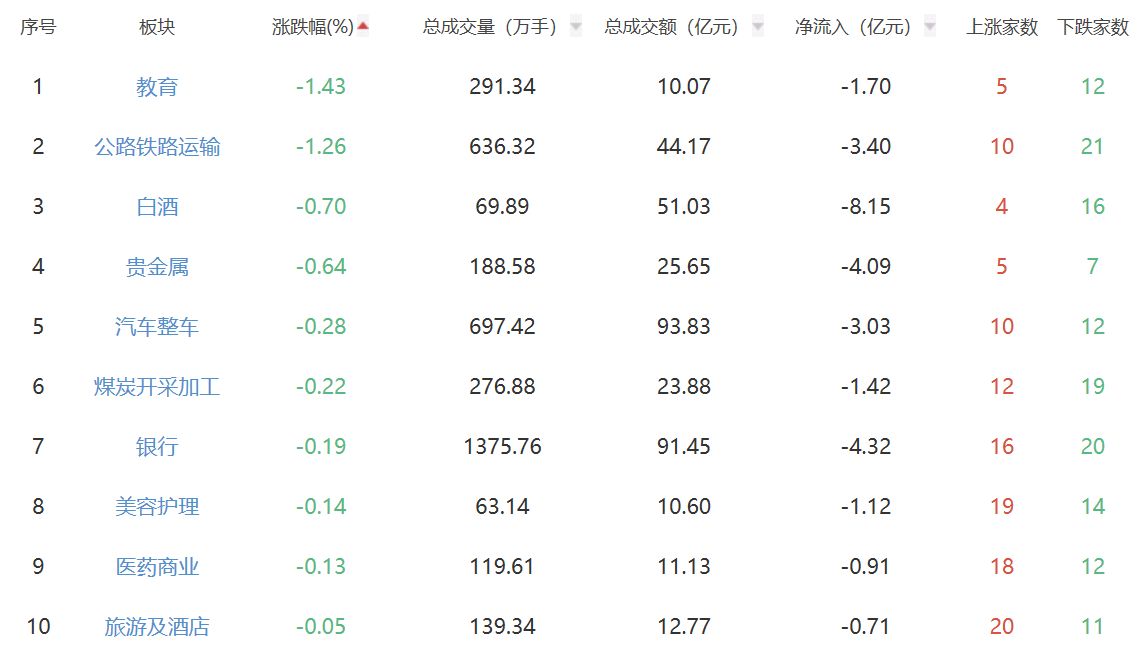
Task: Click the 涨跌幅(%) column header text
Action: (x=313, y=27)
